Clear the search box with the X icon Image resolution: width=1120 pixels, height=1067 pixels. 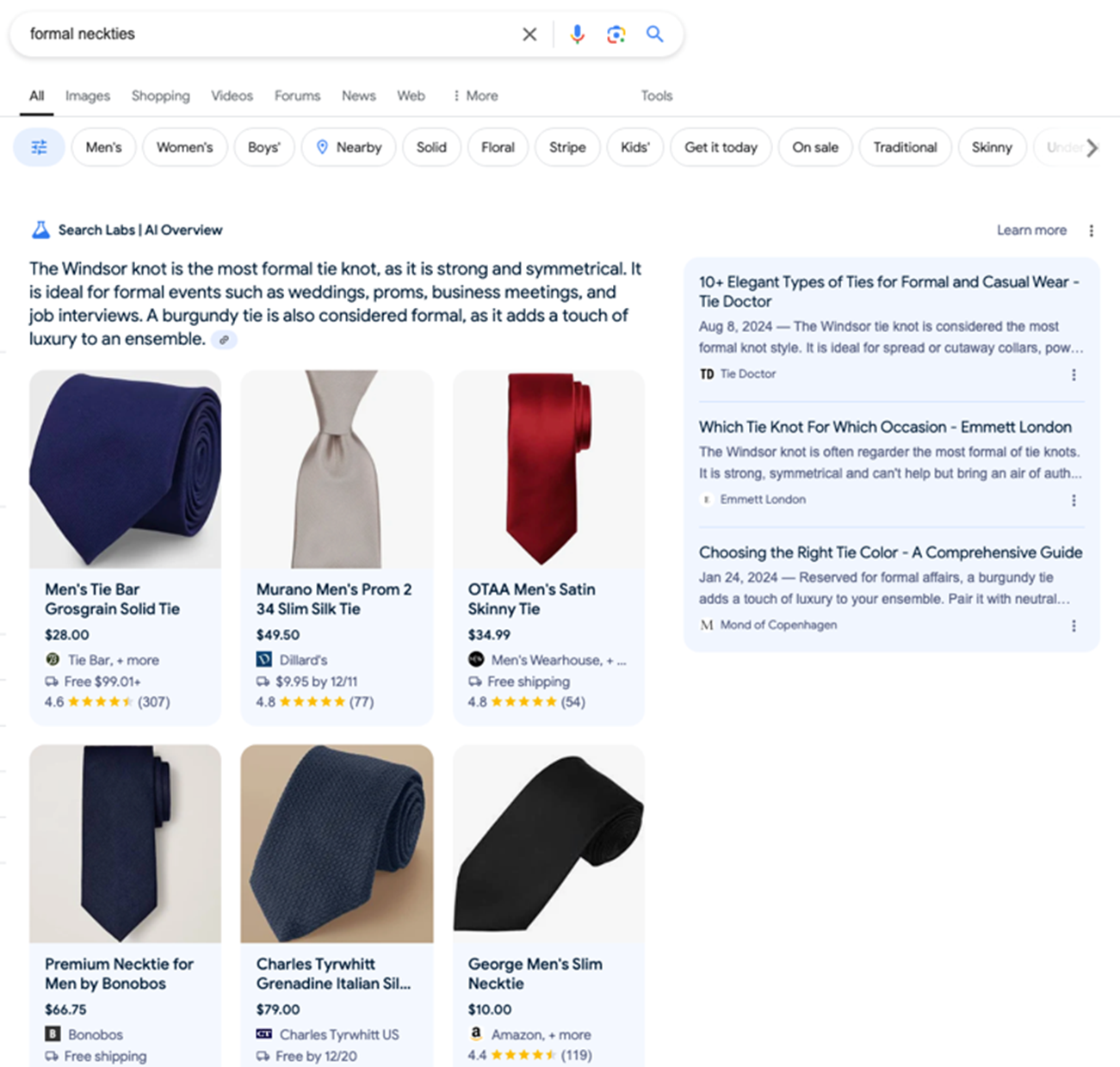(529, 34)
